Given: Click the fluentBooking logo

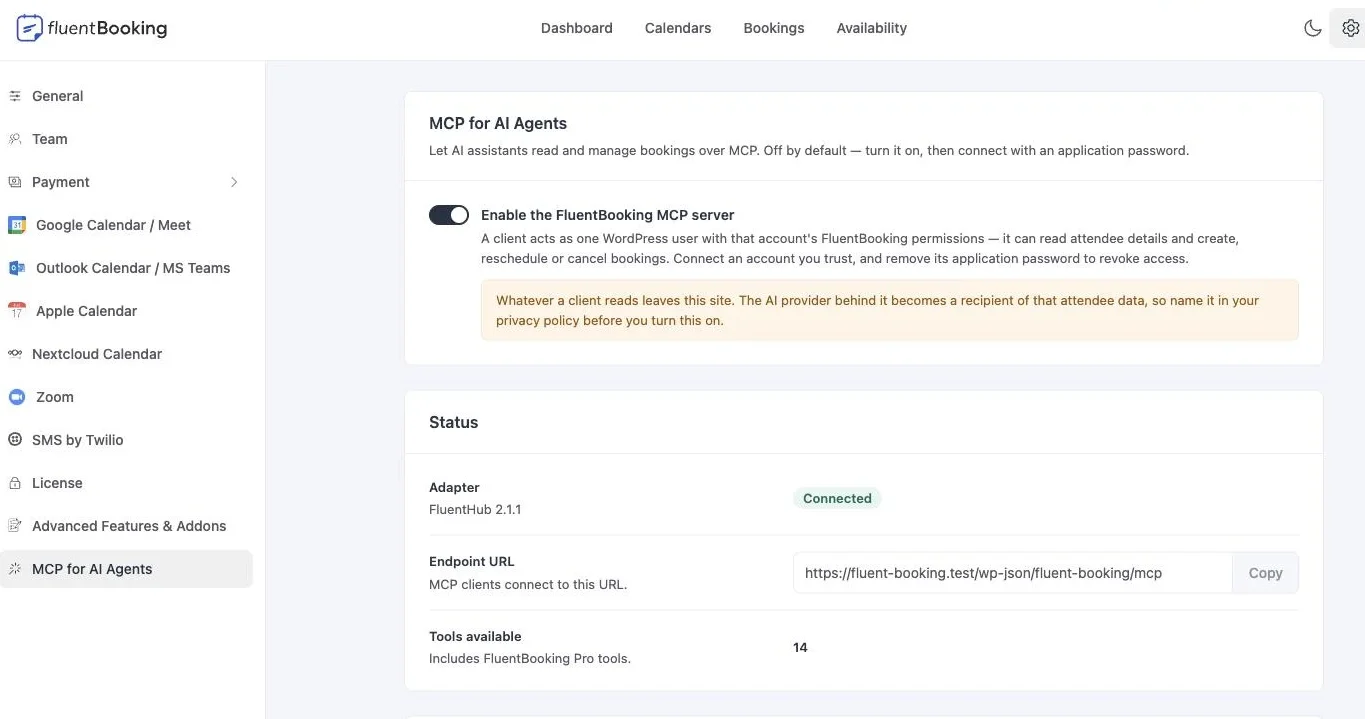Looking at the screenshot, I should point(92,28).
